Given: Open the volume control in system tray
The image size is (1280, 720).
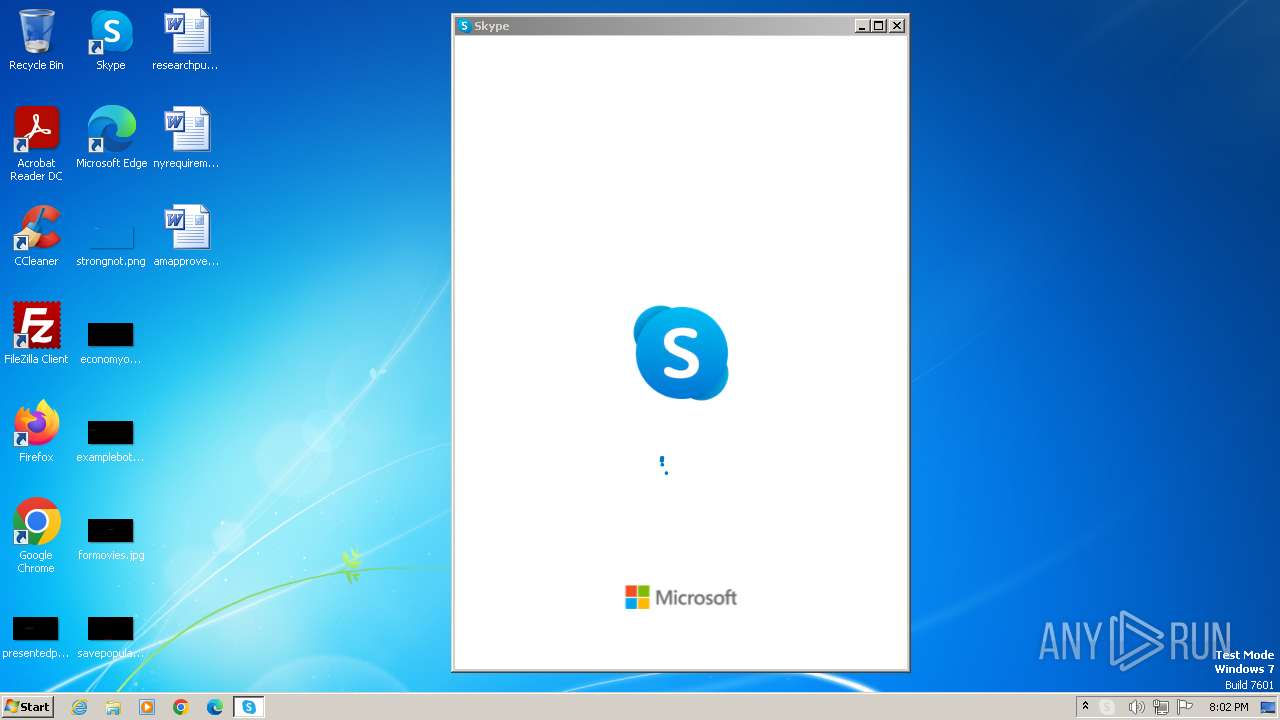Looking at the screenshot, I should tap(1136, 707).
